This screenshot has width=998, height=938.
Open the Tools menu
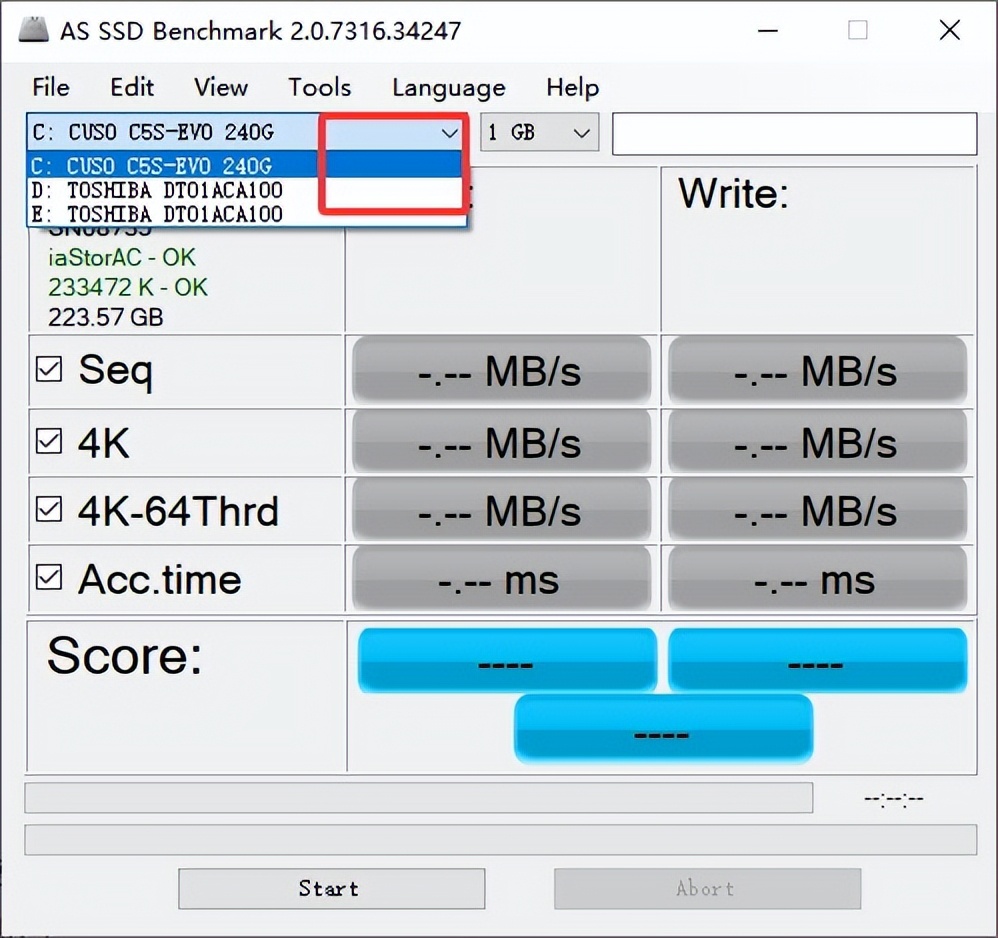(x=319, y=87)
